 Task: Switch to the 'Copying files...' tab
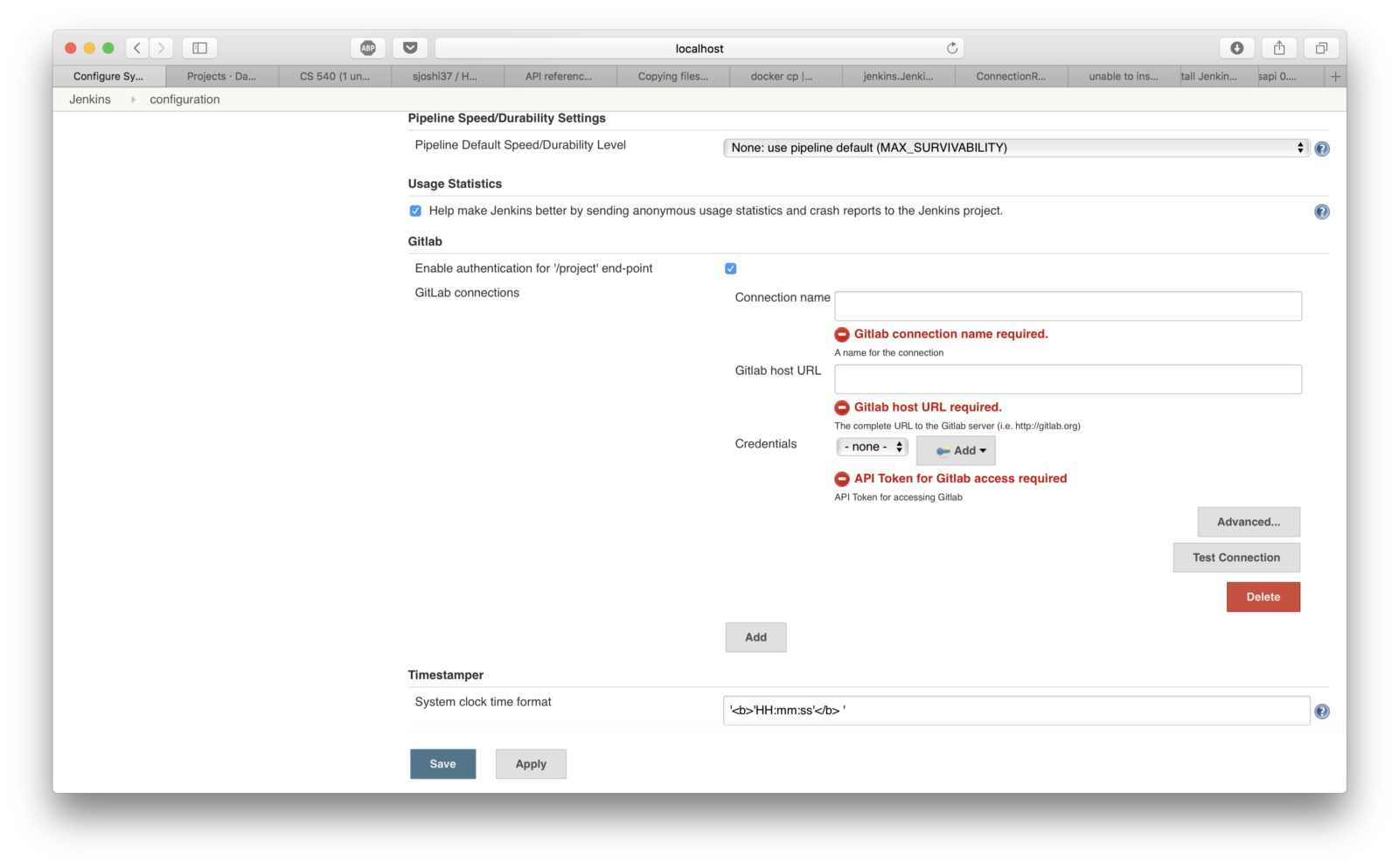coord(672,77)
